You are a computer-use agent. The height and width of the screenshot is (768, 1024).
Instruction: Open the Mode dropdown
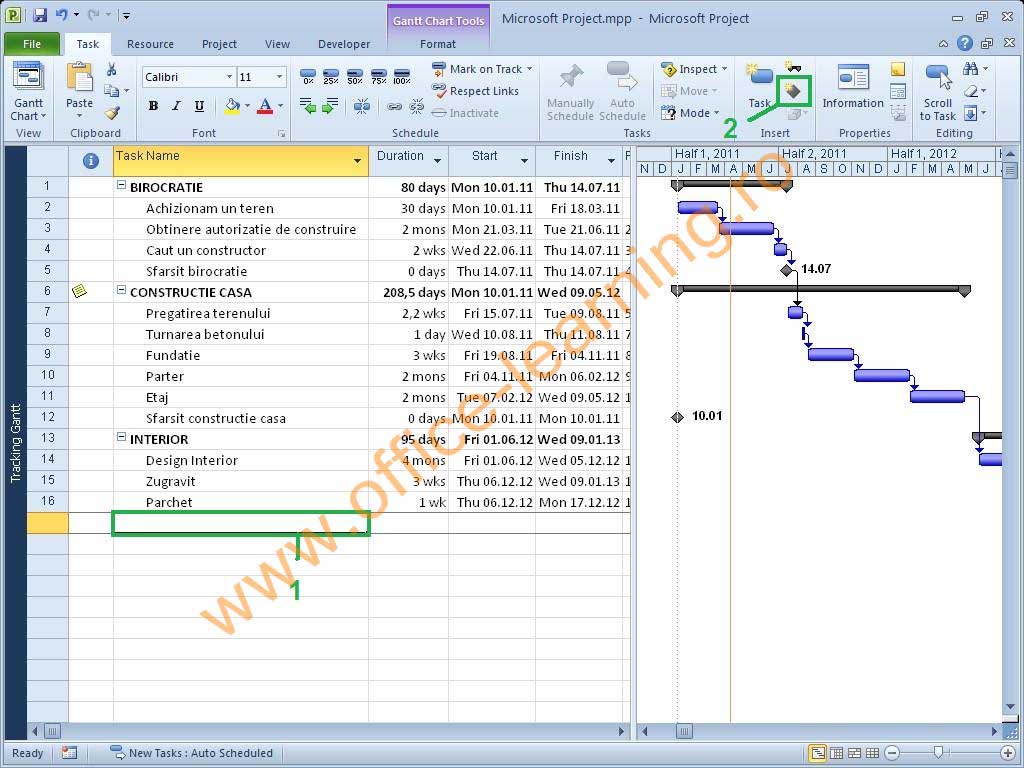pos(690,113)
